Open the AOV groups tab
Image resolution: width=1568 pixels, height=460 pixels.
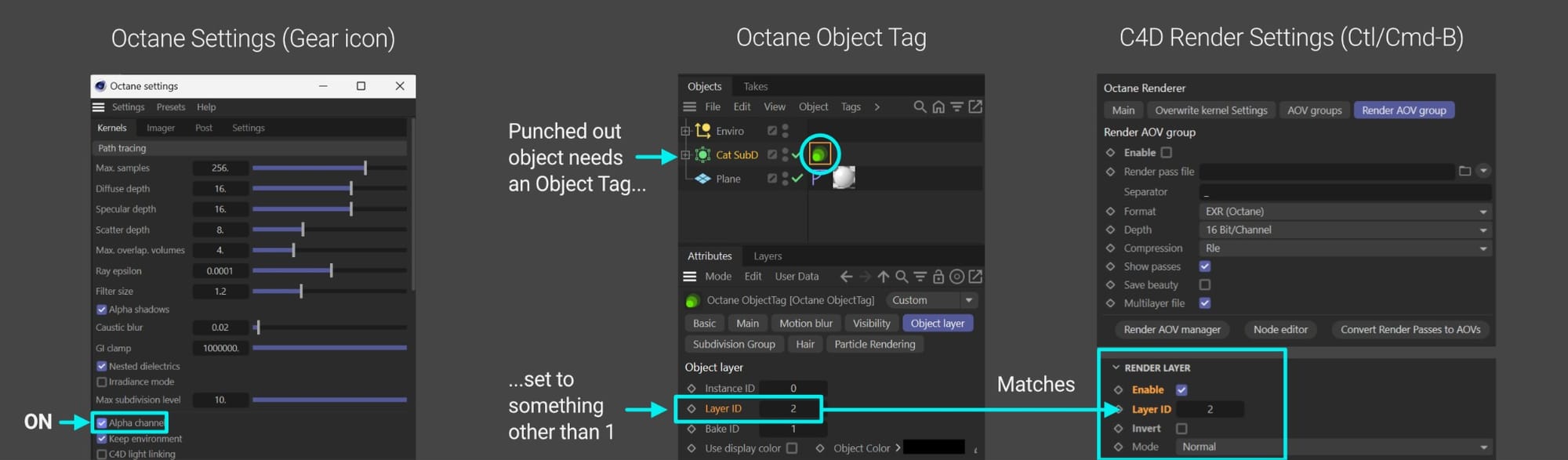[x=1315, y=110]
